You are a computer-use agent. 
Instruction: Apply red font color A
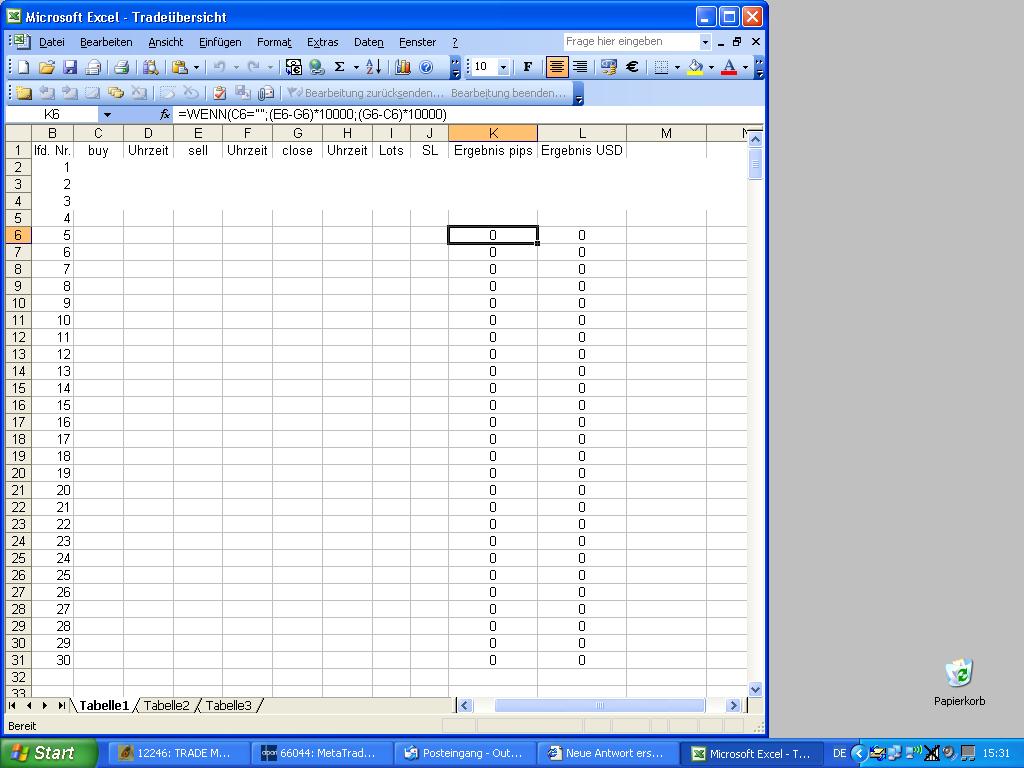(x=729, y=67)
